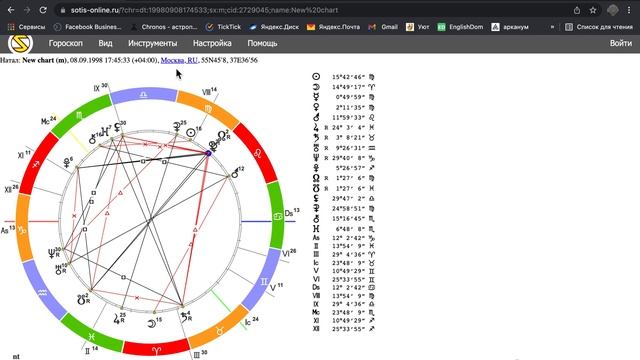
Task: Open the Gmail bookmark
Action: (383, 27)
